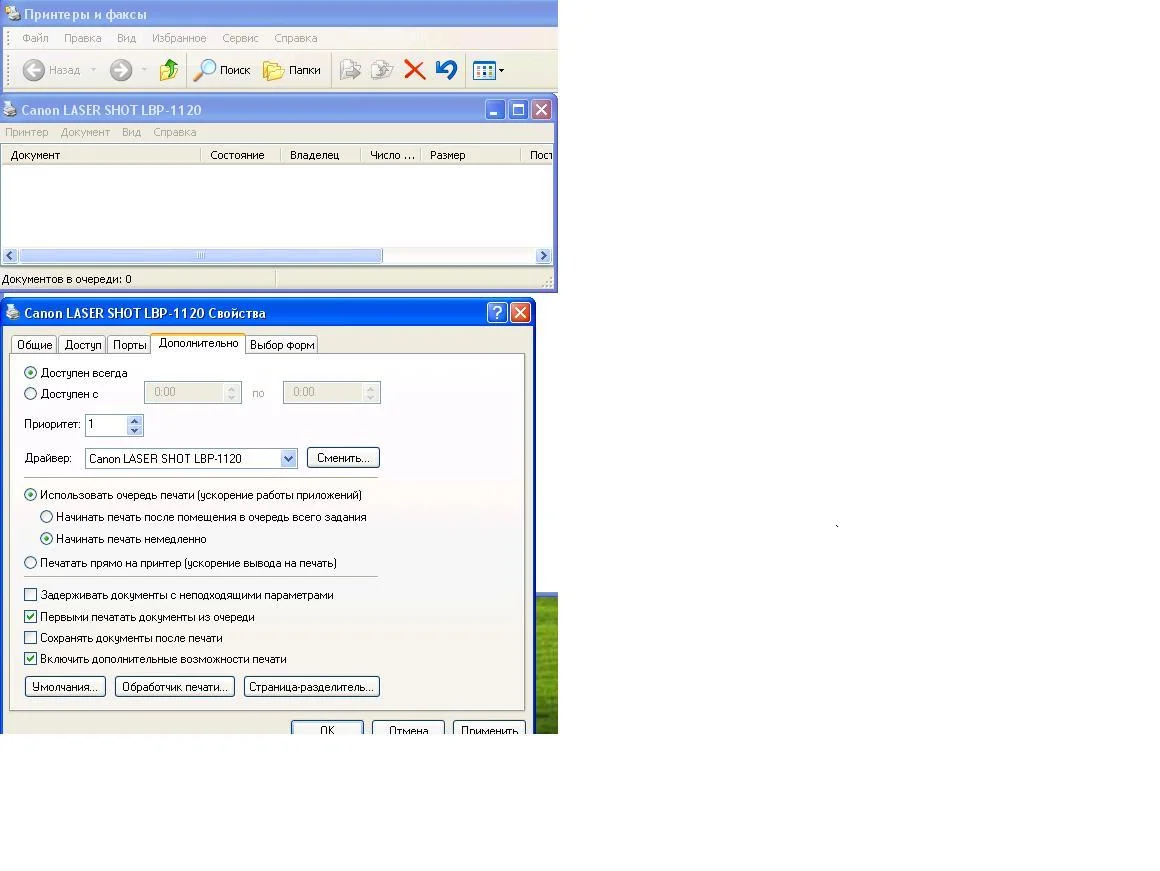Select Начинать печать после помещения всего задания
1160x871 pixels.
[47, 517]
